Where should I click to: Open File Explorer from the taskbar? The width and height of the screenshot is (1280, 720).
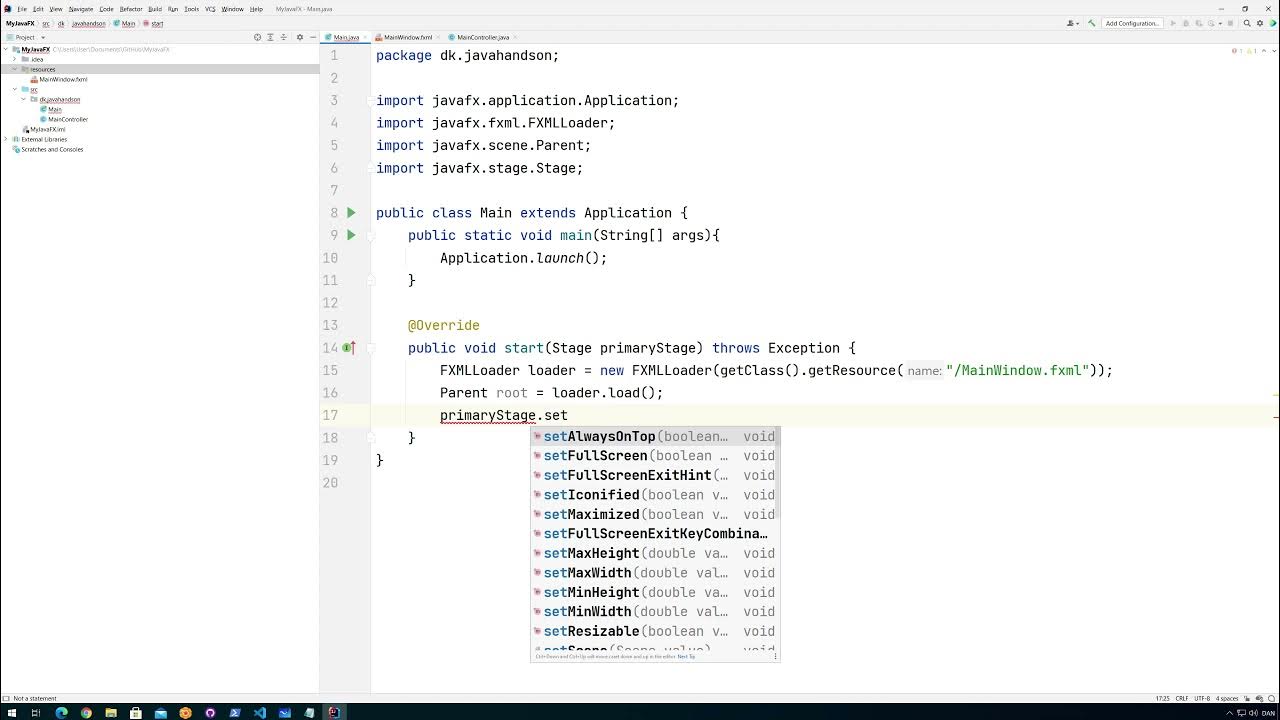click(111, 713)
